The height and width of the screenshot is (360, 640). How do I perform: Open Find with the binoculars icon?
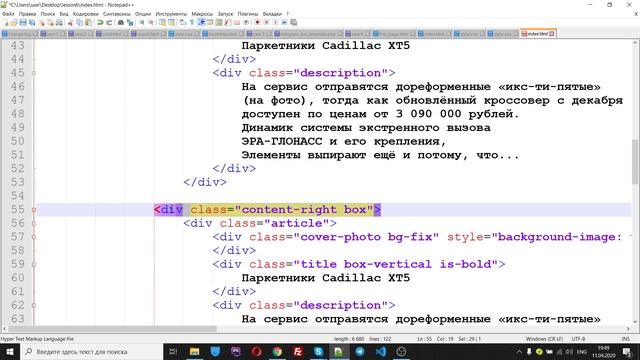point(121,22)
